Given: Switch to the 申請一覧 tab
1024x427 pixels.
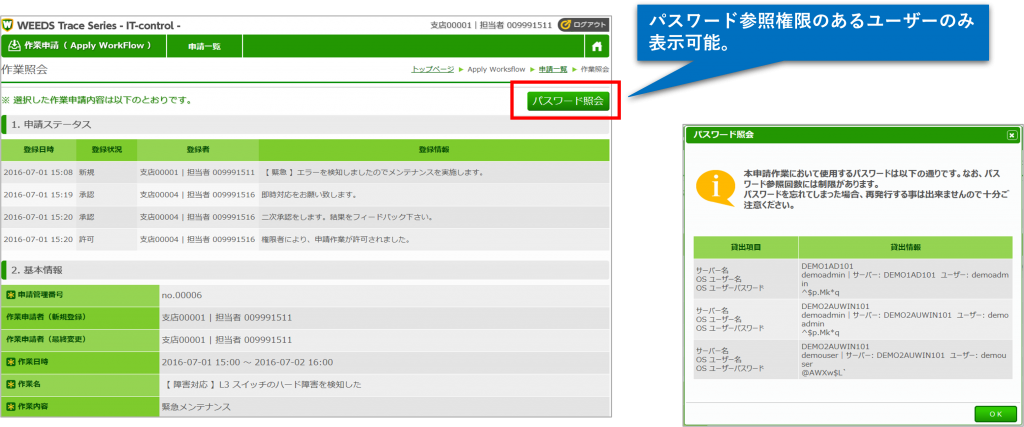Looking at the screenshot, I should pos(204,46).
